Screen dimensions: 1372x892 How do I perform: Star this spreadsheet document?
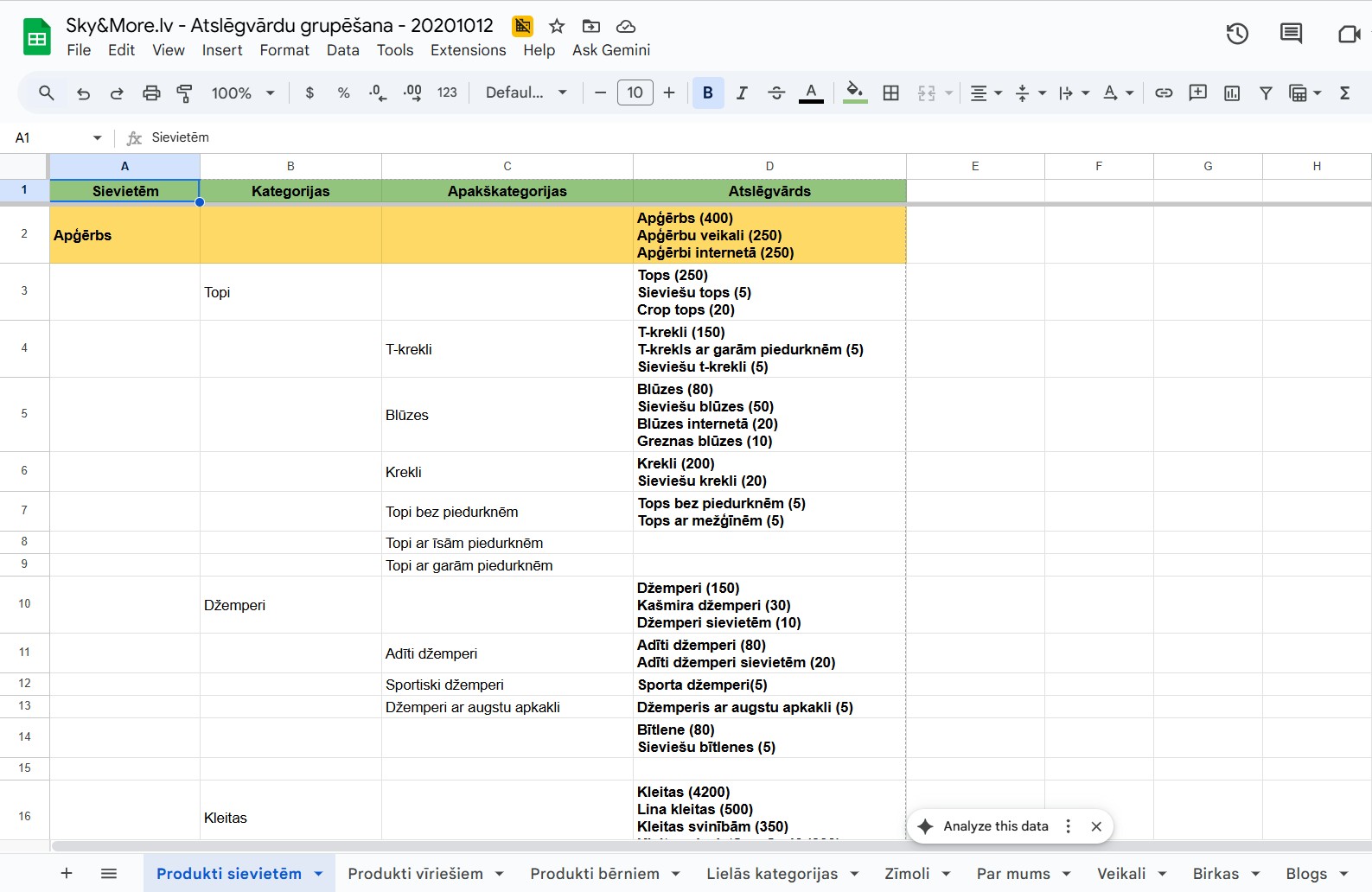point(557,26)
